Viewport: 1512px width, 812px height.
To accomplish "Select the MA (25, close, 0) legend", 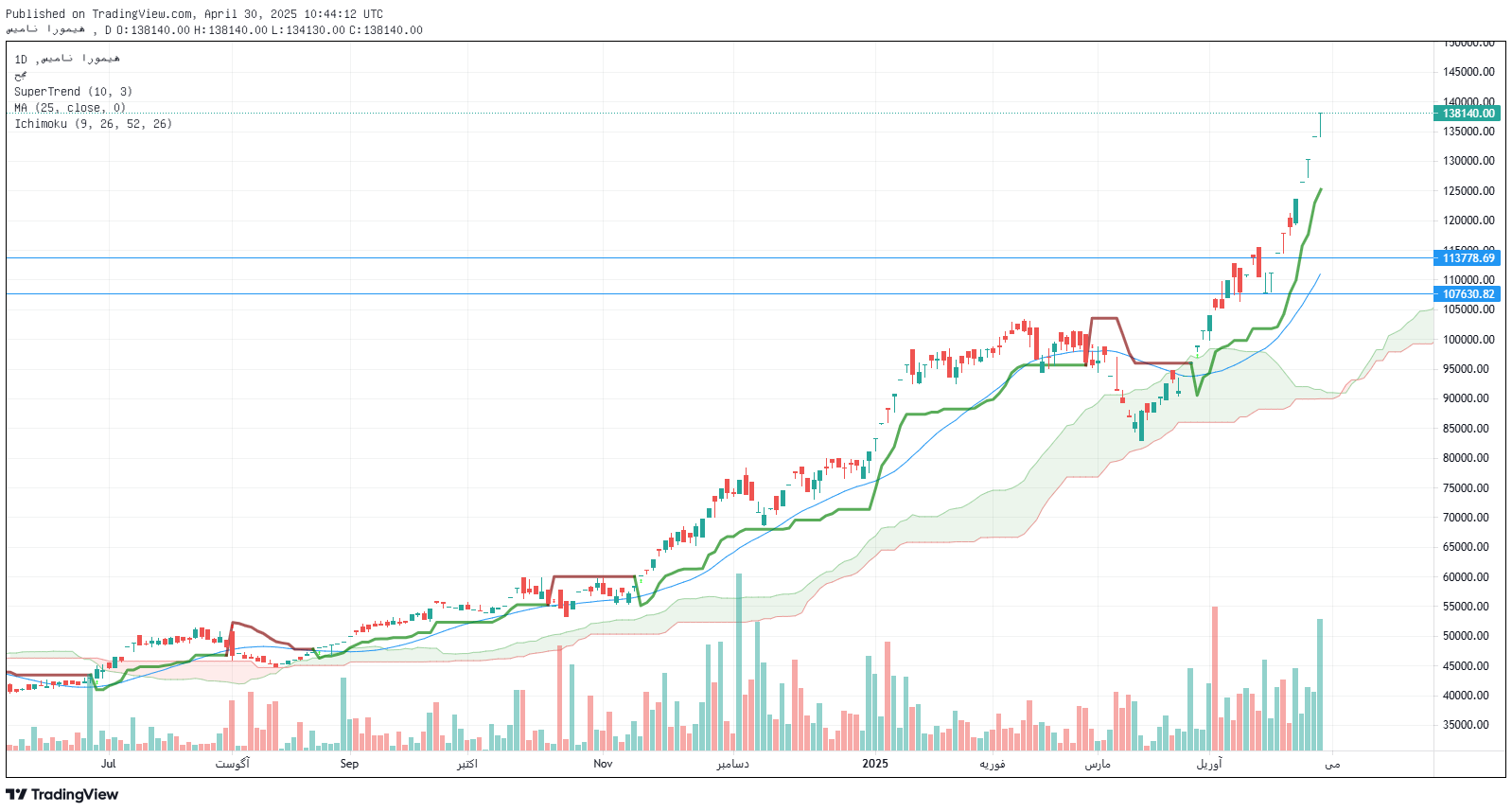I will click(x=70, y=108).
